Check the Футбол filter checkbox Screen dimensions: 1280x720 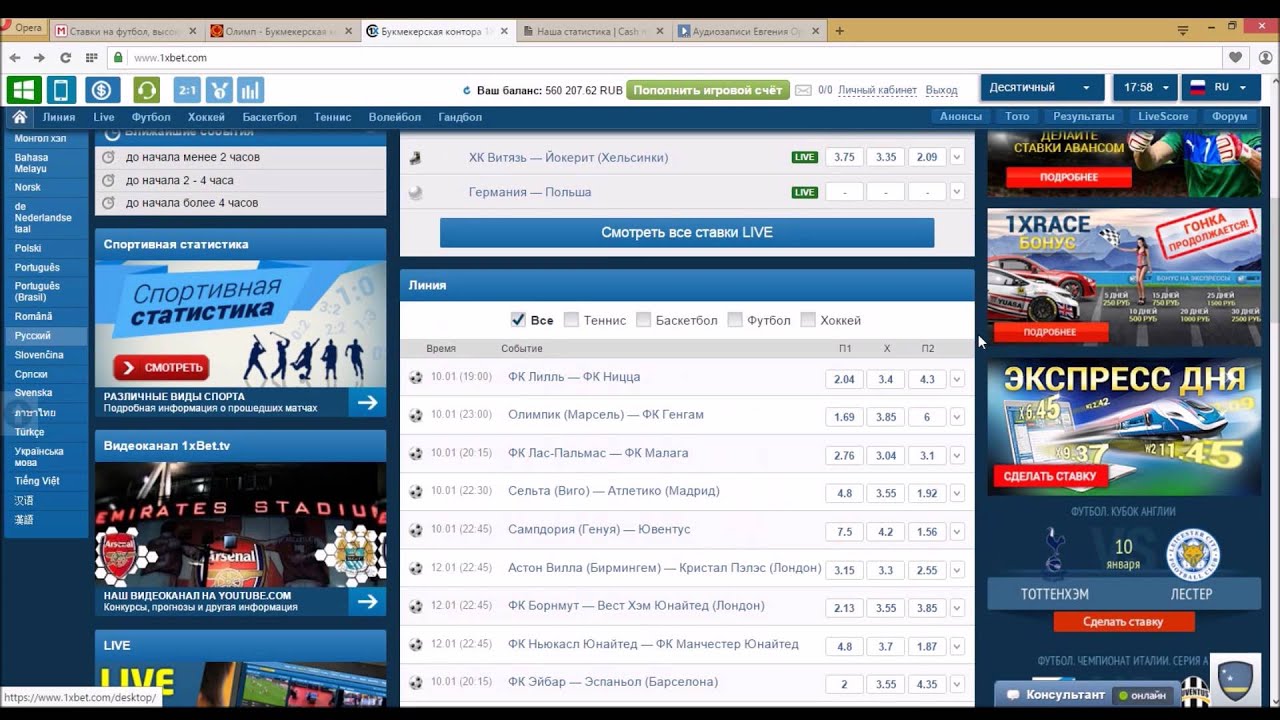click(x=735, y=320)
